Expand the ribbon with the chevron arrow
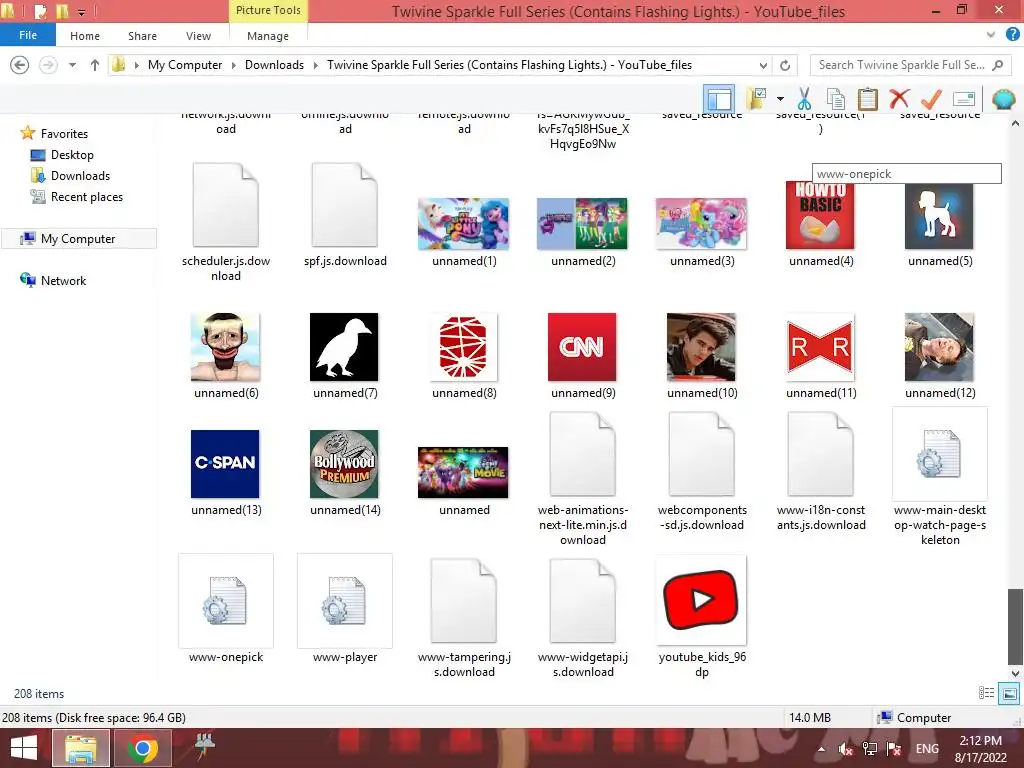 (991, 35)
